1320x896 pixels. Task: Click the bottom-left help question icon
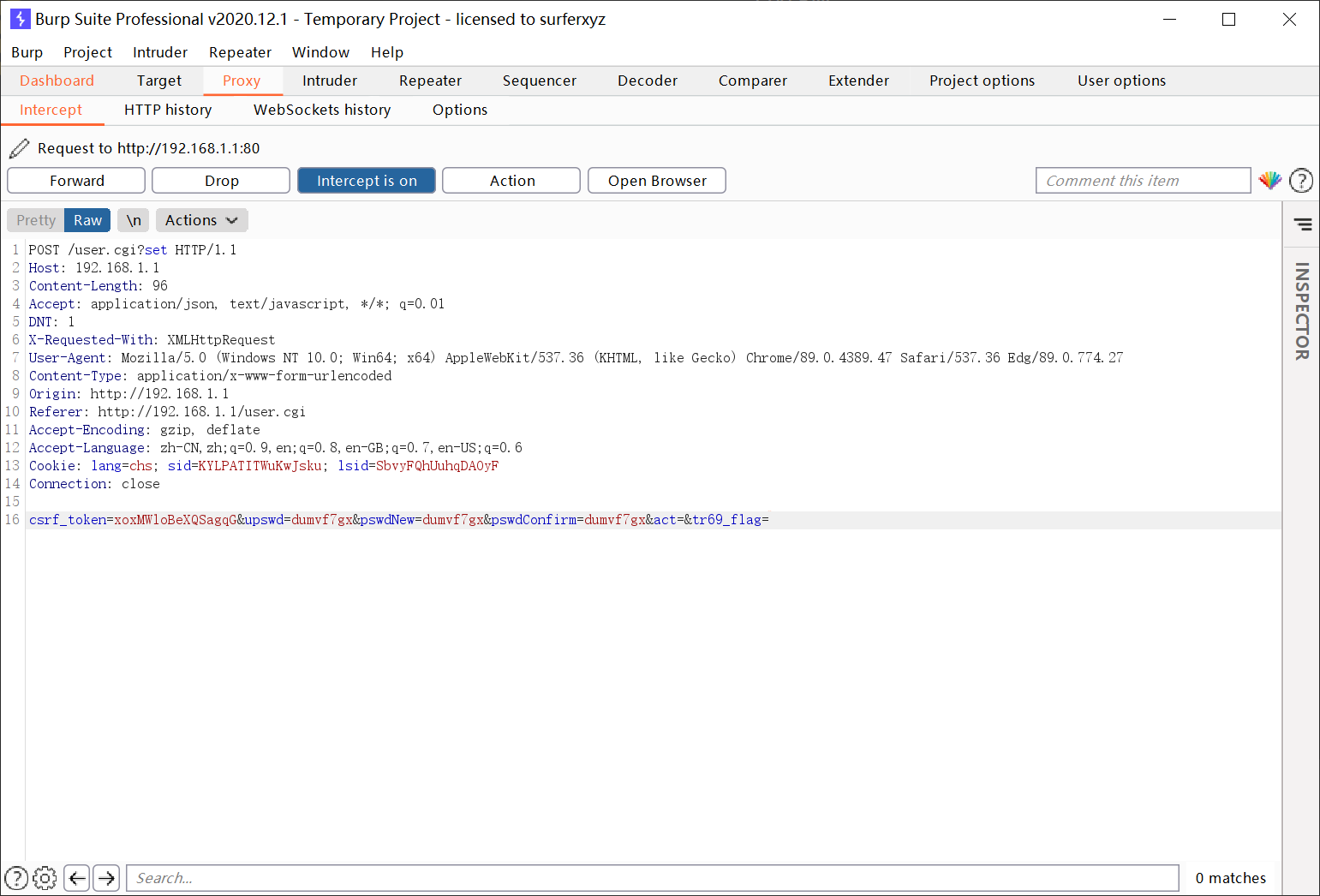point(16,878)
